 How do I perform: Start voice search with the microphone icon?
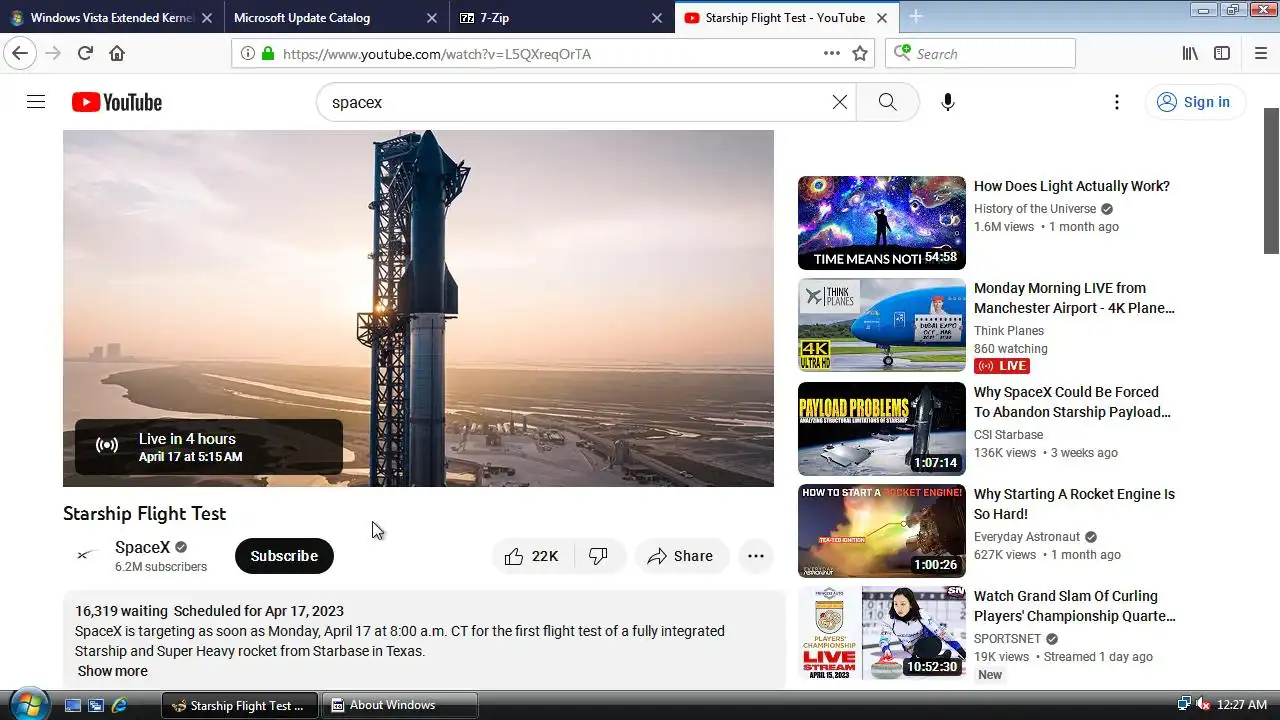pos(948,102)
